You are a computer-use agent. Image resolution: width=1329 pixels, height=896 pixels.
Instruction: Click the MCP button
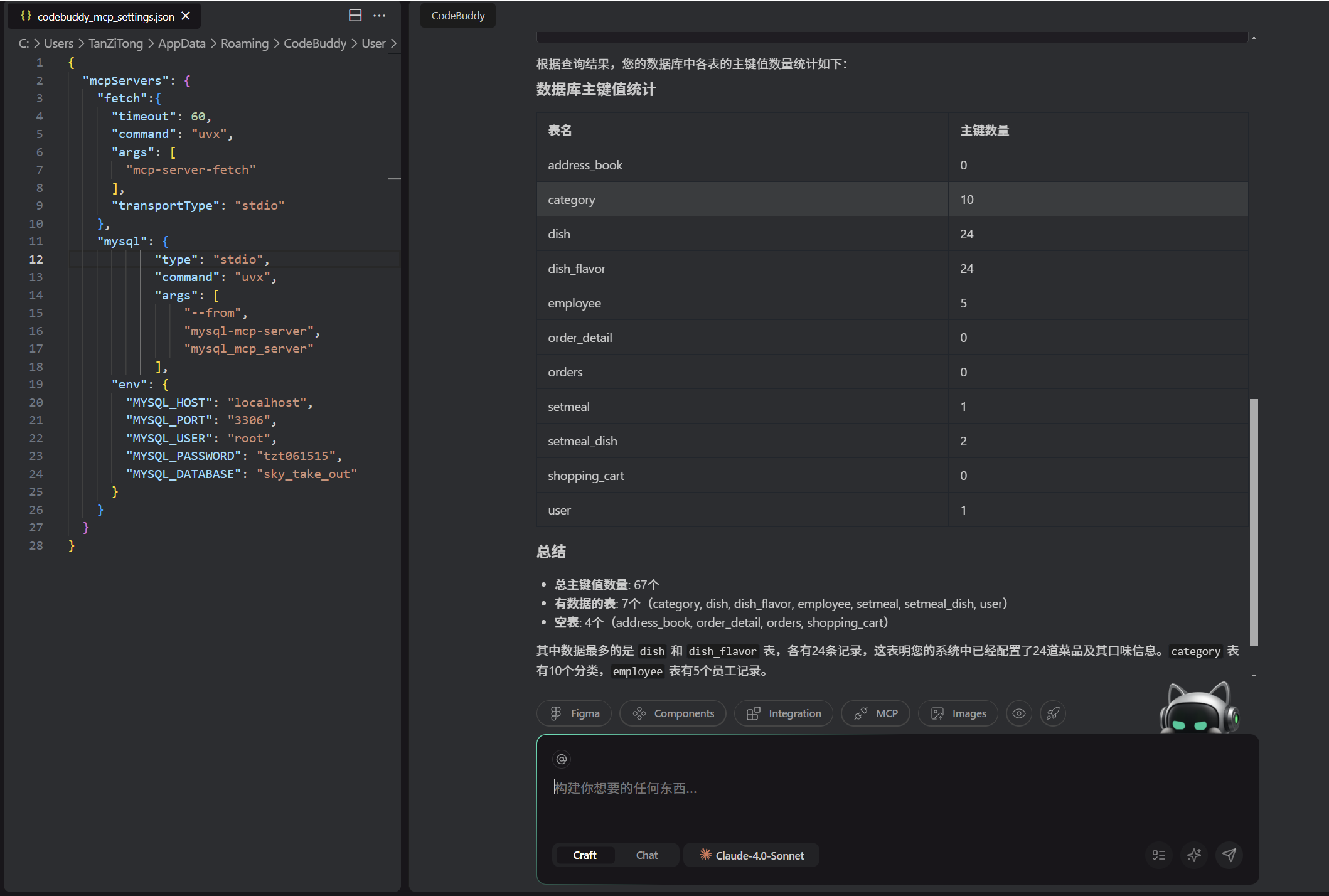[876, 713]
